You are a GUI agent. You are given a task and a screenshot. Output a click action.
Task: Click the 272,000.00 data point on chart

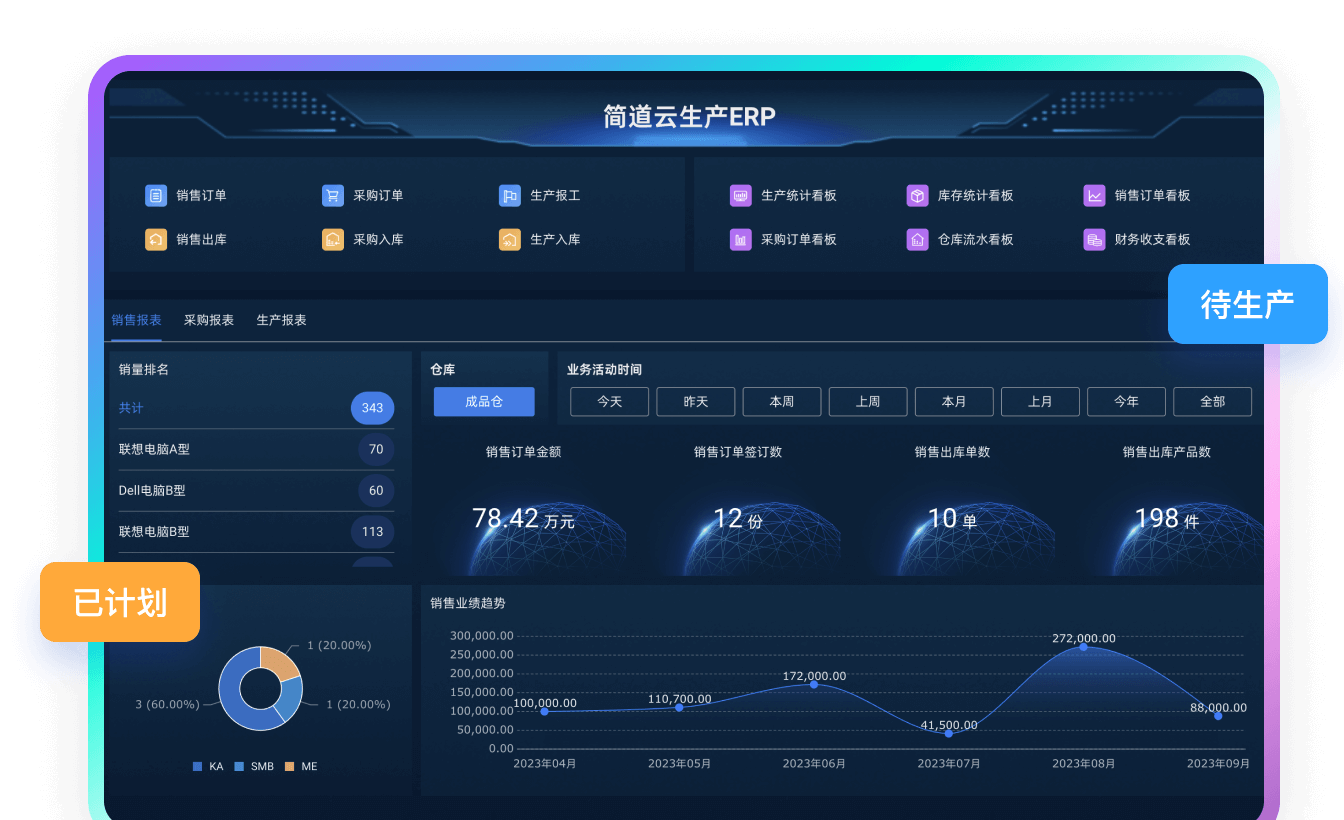(1083, 647)
